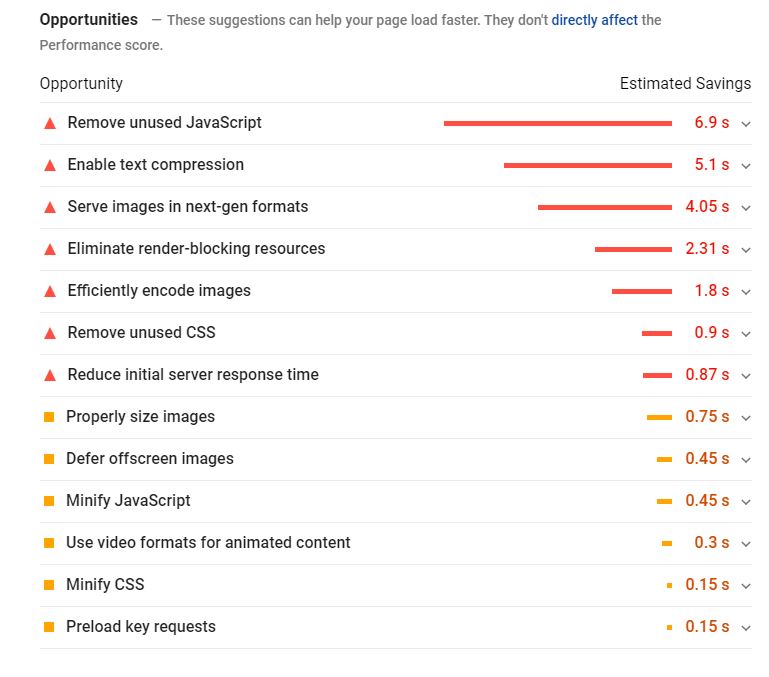Click red triangle icon beside Remove unused JavaScript
This screenshot has height=677, width=769.
point(49,123)
